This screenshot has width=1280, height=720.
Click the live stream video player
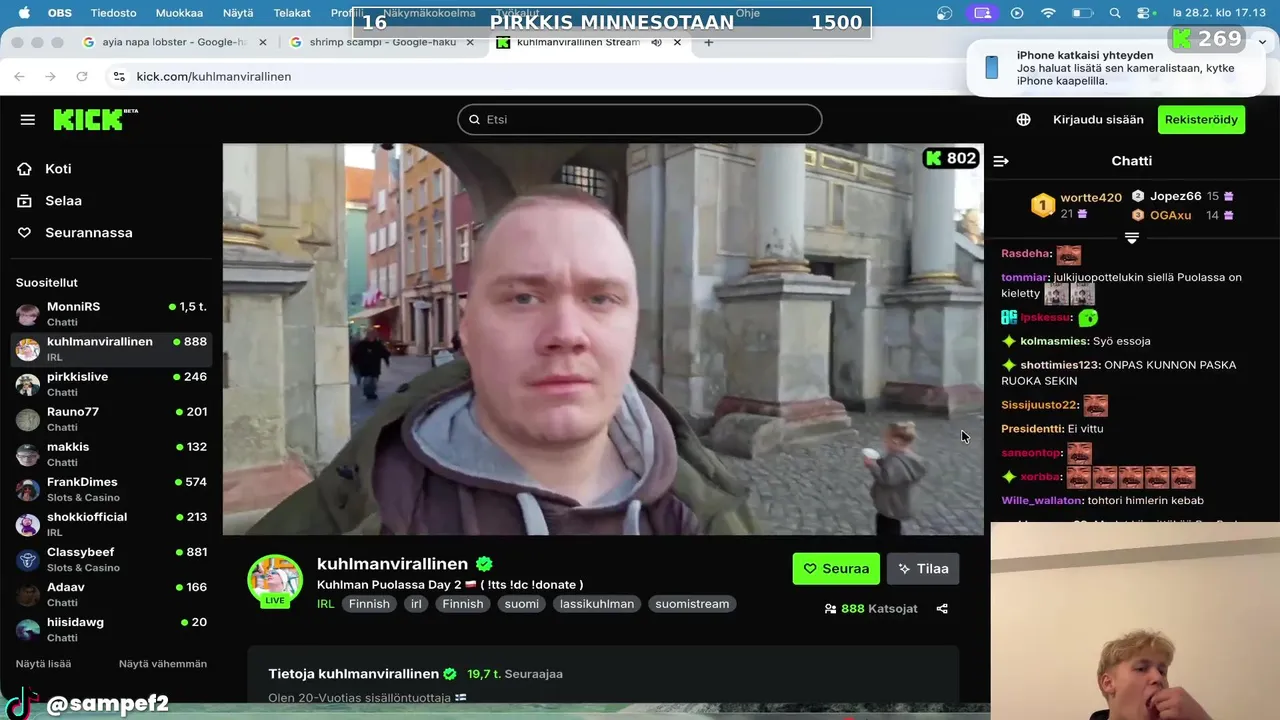pyautogui.click(x=603, y=339)
